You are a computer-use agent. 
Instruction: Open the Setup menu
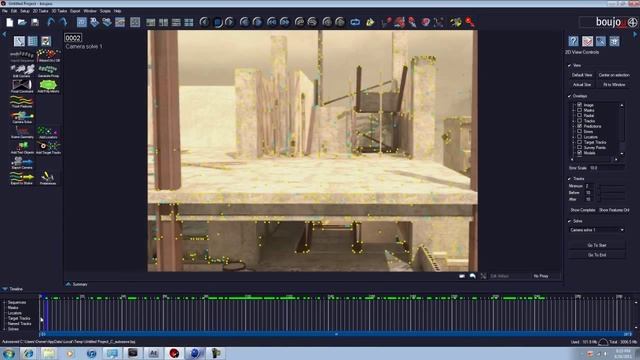25,11
